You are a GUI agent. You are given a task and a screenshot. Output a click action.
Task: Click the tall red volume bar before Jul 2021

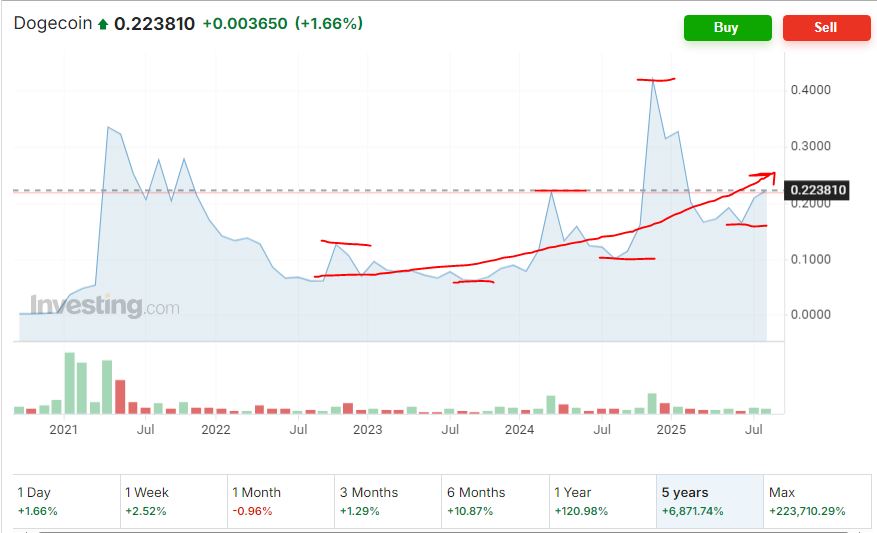(120, 397)
